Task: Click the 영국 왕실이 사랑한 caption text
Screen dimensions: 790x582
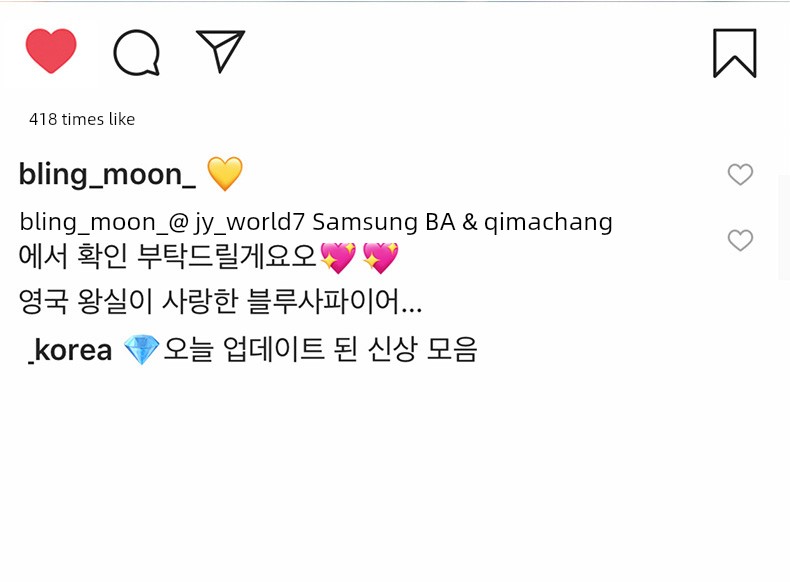Action: pyautogui.click(x=128, y=301)
